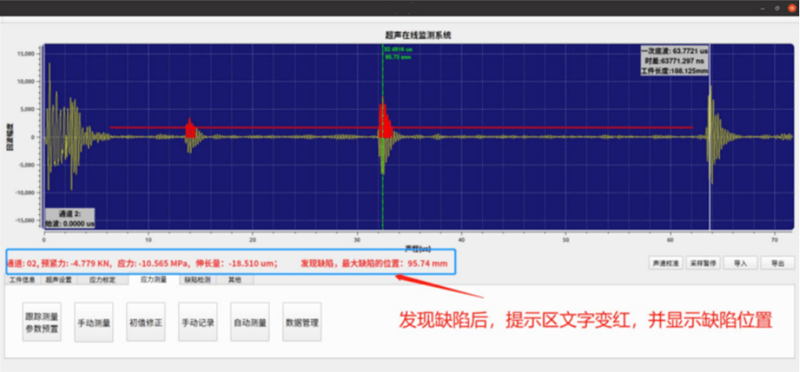Image resolution: width=800 pixels, height=372 pixels.
Task: Open 数据管理 data management
Action: pos(302,322)
